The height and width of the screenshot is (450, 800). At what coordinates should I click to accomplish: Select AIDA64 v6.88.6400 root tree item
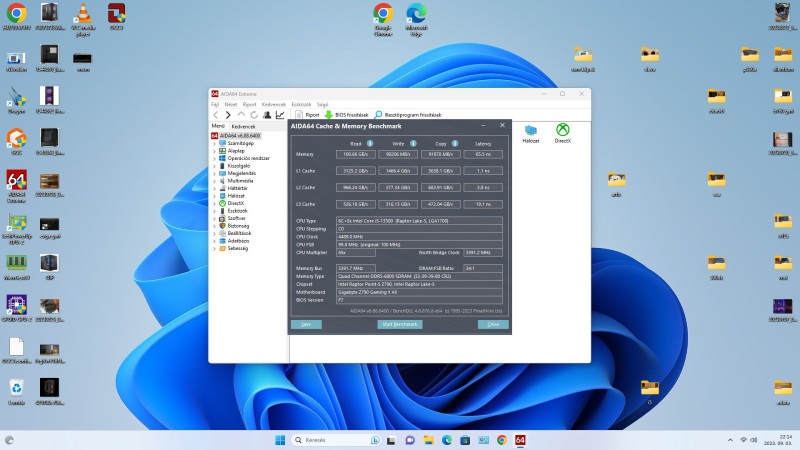pos(236,136)
